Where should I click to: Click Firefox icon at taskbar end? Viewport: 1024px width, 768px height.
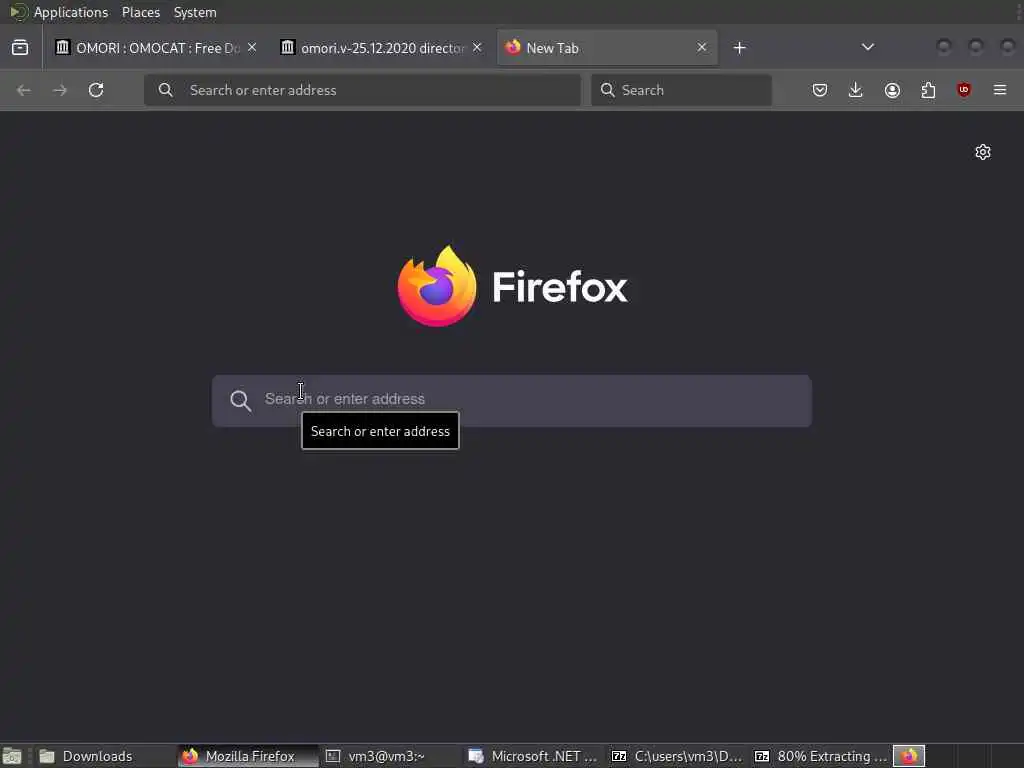click(x=908, y=756)
